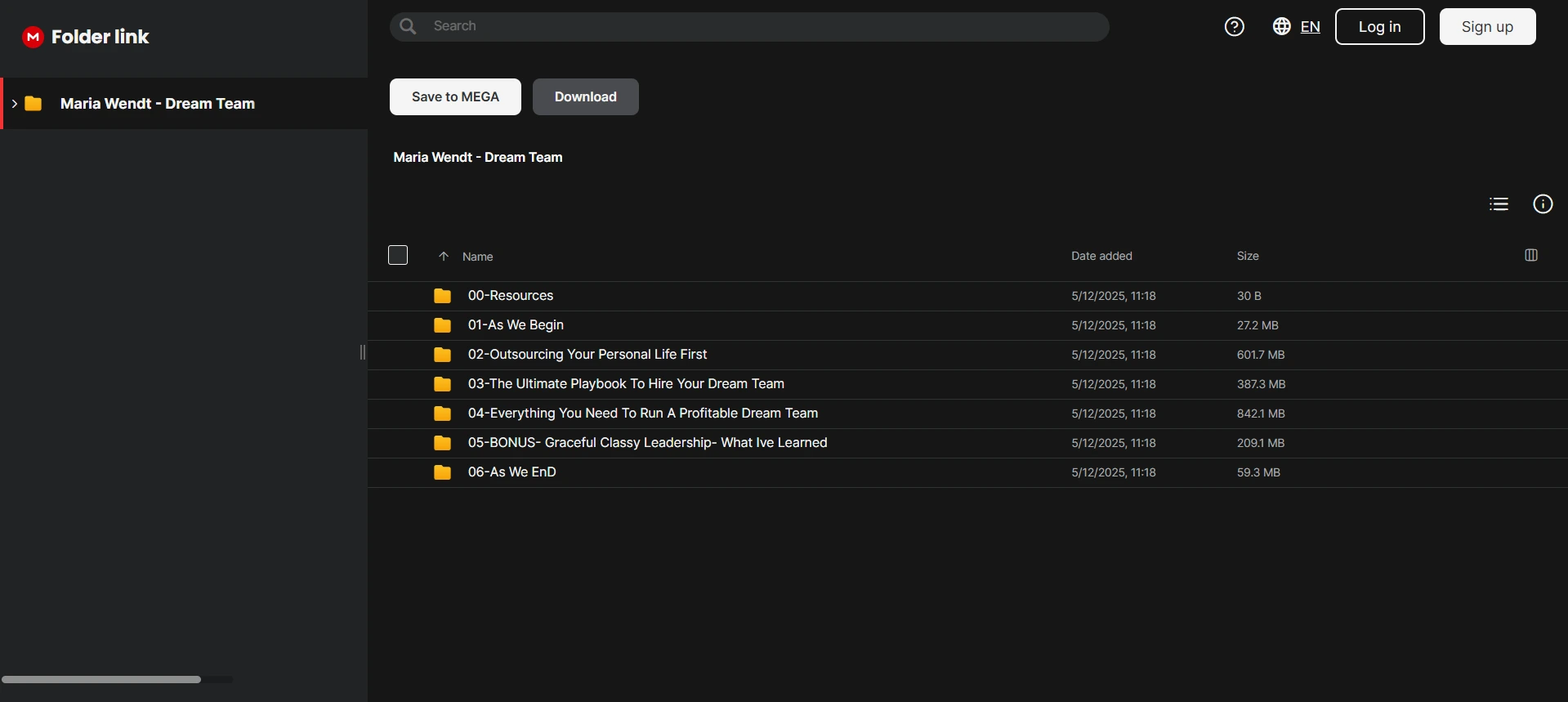This screenshot has width=1568, height=702.
Task: Click folder icon of 02-Outsourcing Your Personal Life First
Action: (x=442, y=355)
